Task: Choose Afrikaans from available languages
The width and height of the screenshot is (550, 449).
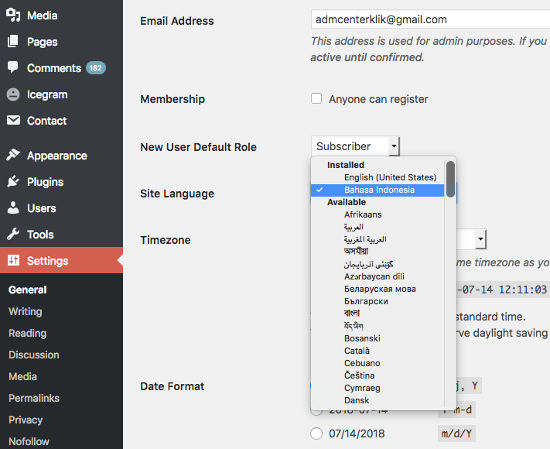Action: 363,214
